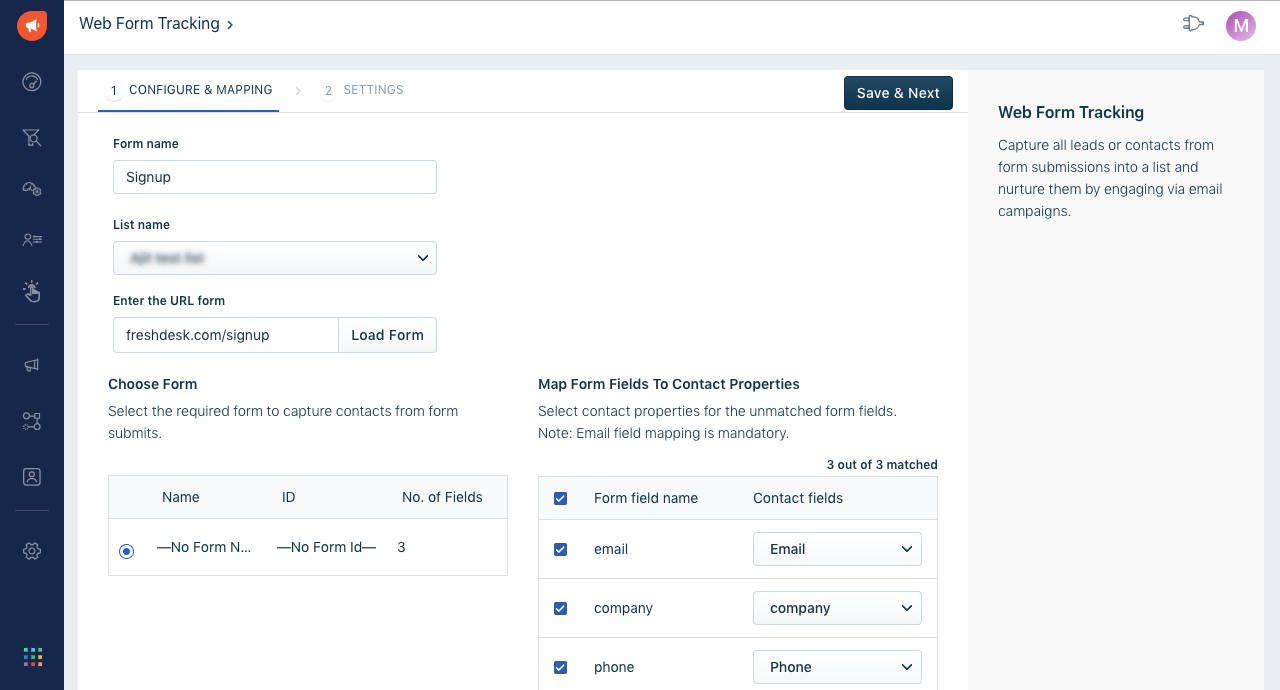Click the Form name input field
The width and height of the screenshot is (1280, 690).
click(x=275, y=177)
